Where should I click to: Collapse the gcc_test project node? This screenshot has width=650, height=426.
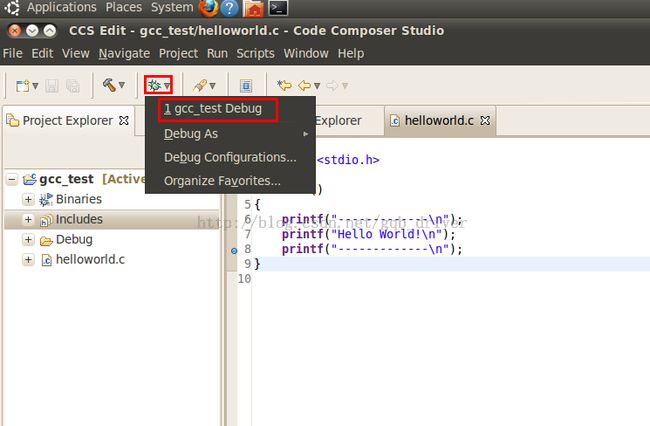point(12,180)
